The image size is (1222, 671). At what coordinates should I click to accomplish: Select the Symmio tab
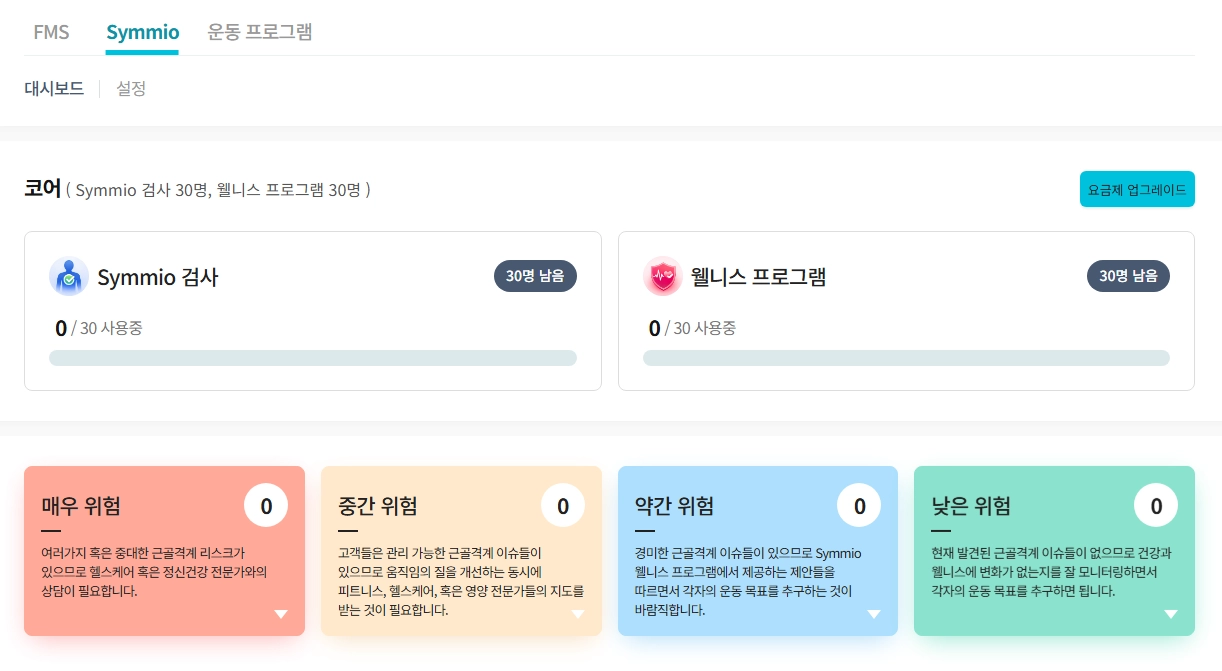[142, 32]
